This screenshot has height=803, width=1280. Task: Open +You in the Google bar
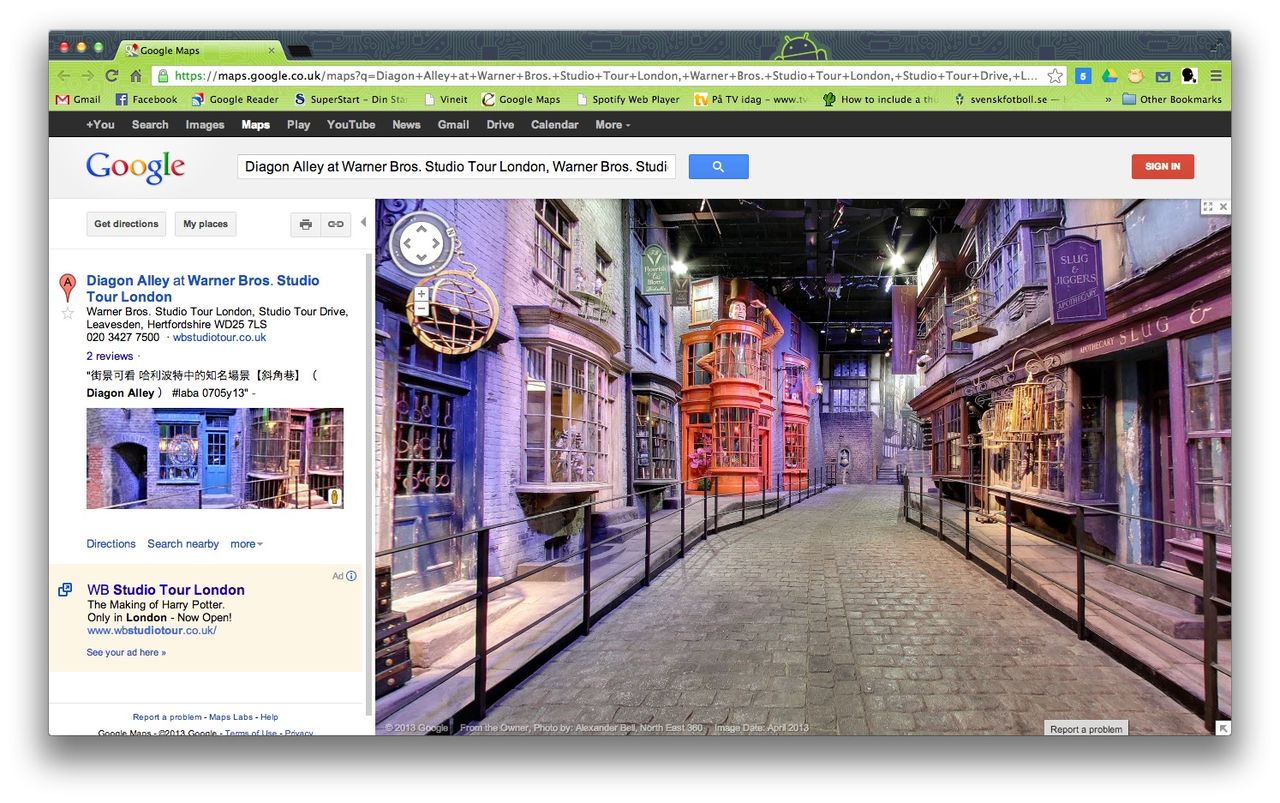coord(100,125)
